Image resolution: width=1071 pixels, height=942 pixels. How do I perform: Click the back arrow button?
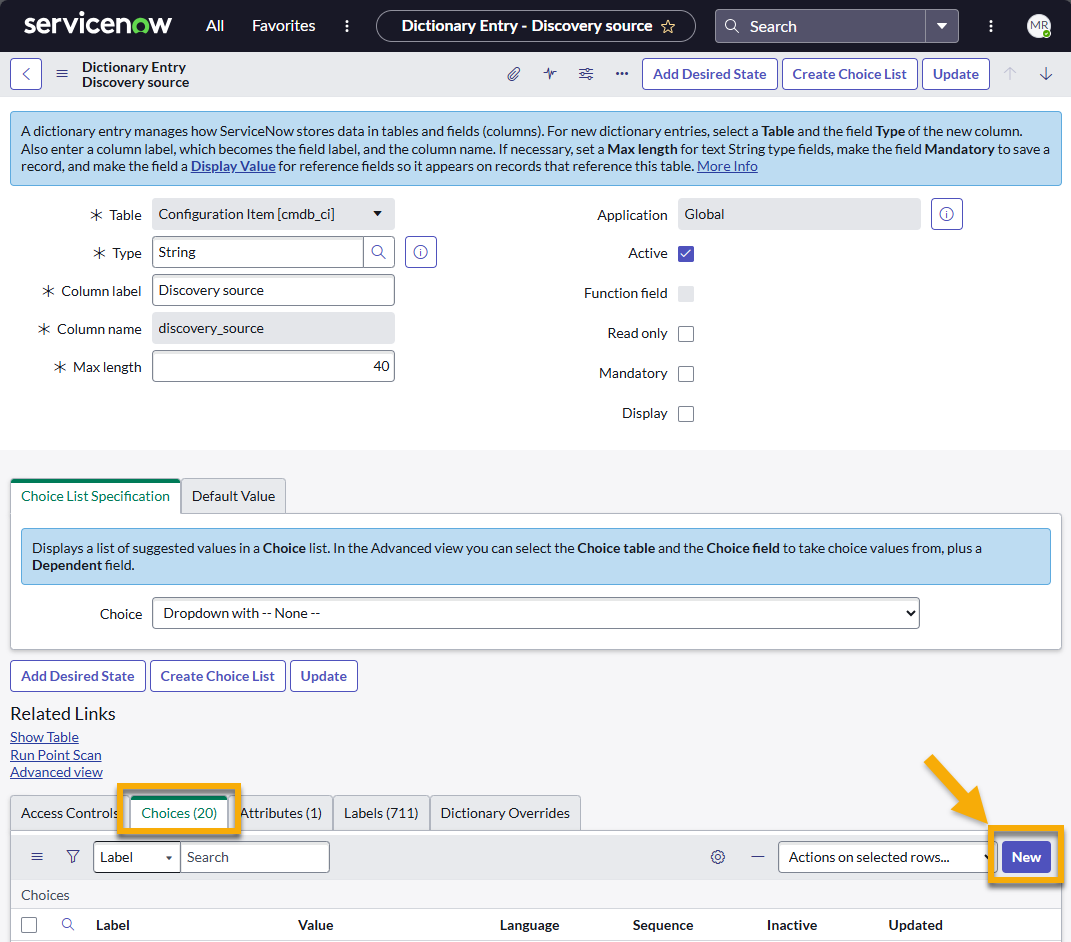26,74
